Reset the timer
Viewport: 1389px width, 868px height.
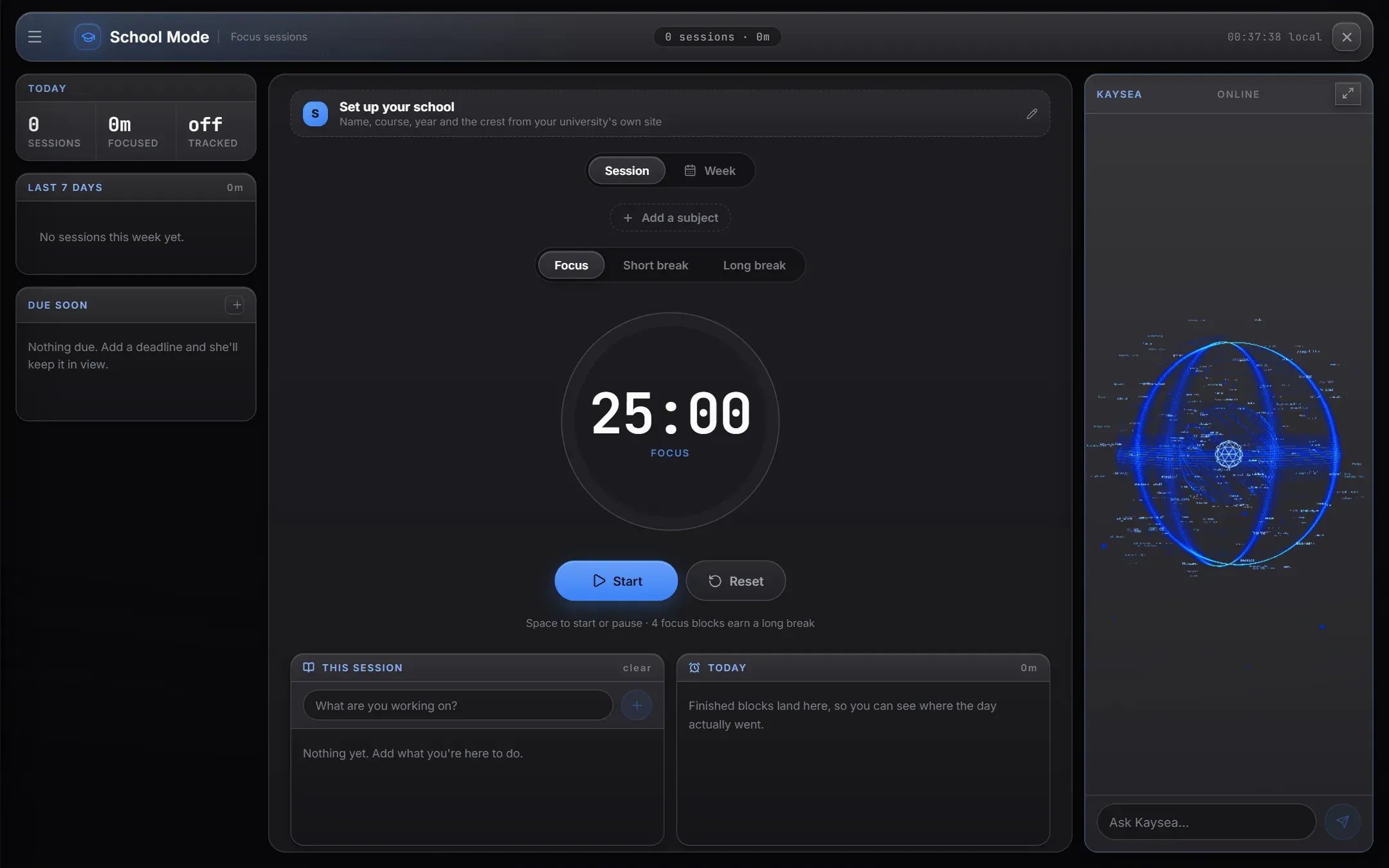pyautogui.click(x=736, y=581)
